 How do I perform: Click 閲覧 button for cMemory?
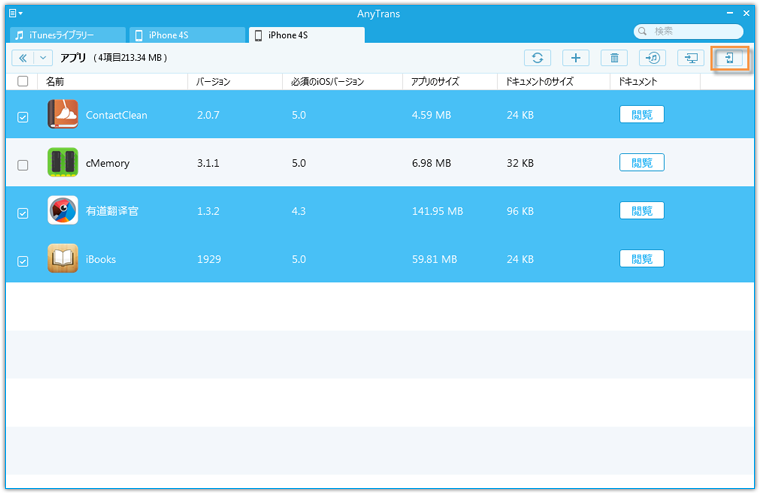[642, 162]
